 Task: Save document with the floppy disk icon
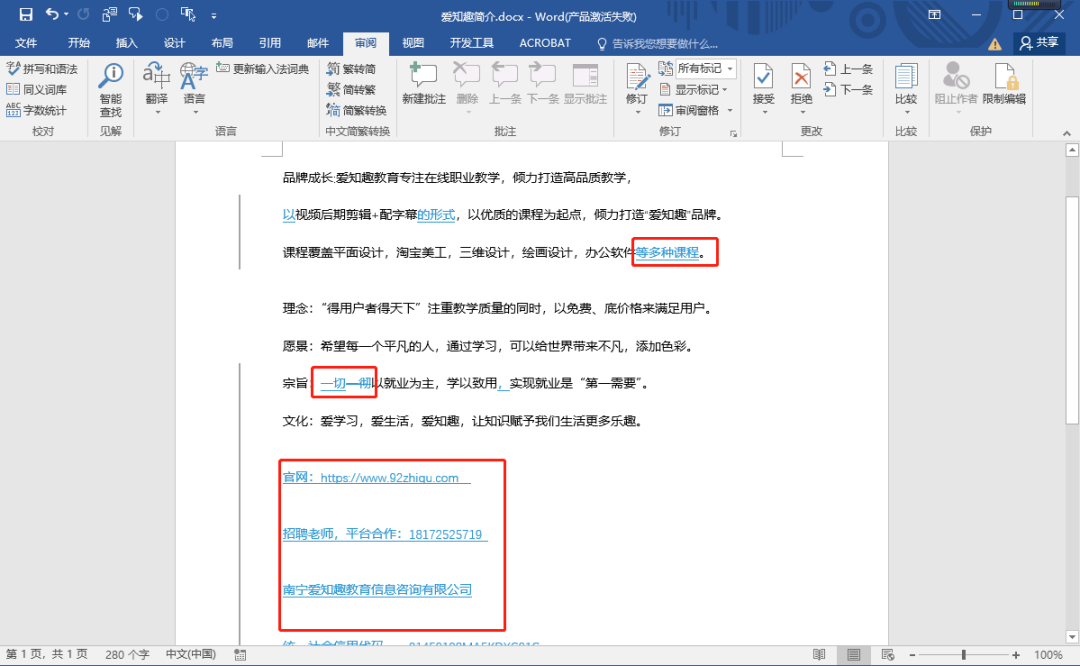[x=25, y=14]
